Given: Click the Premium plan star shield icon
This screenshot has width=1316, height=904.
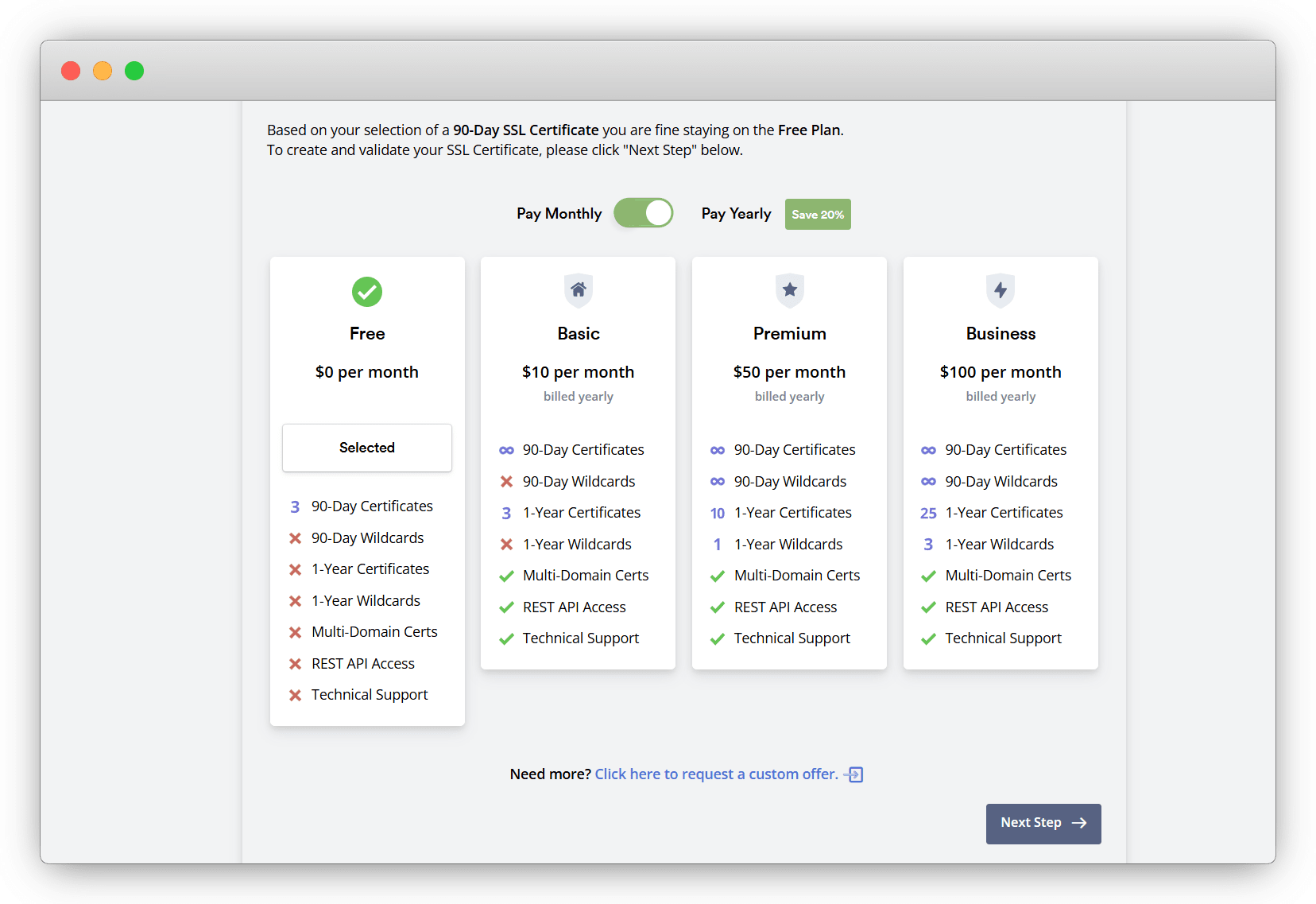Looking at the screenshot, I should click(789, 290).
